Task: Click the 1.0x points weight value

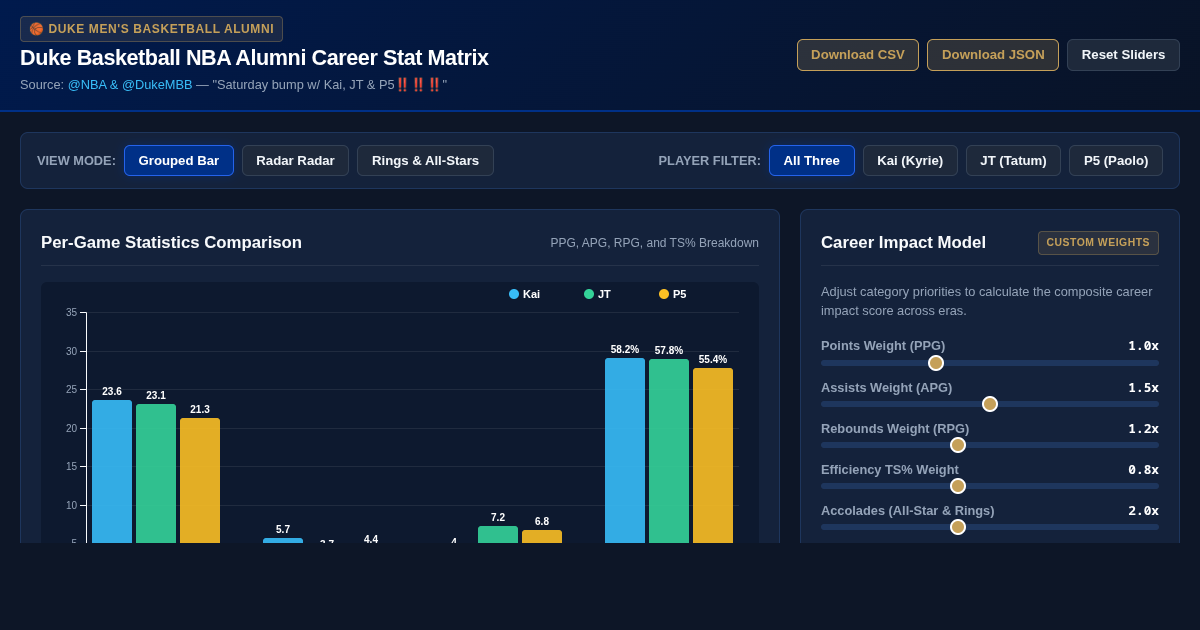Action: point(1143,346)
